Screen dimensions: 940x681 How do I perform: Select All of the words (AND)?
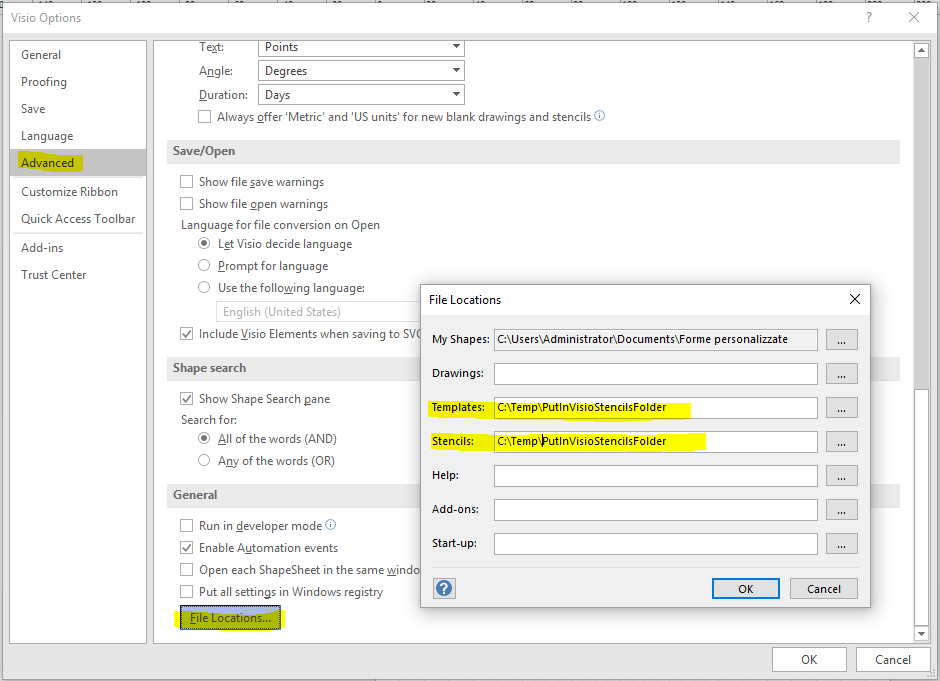coord(204,438)
